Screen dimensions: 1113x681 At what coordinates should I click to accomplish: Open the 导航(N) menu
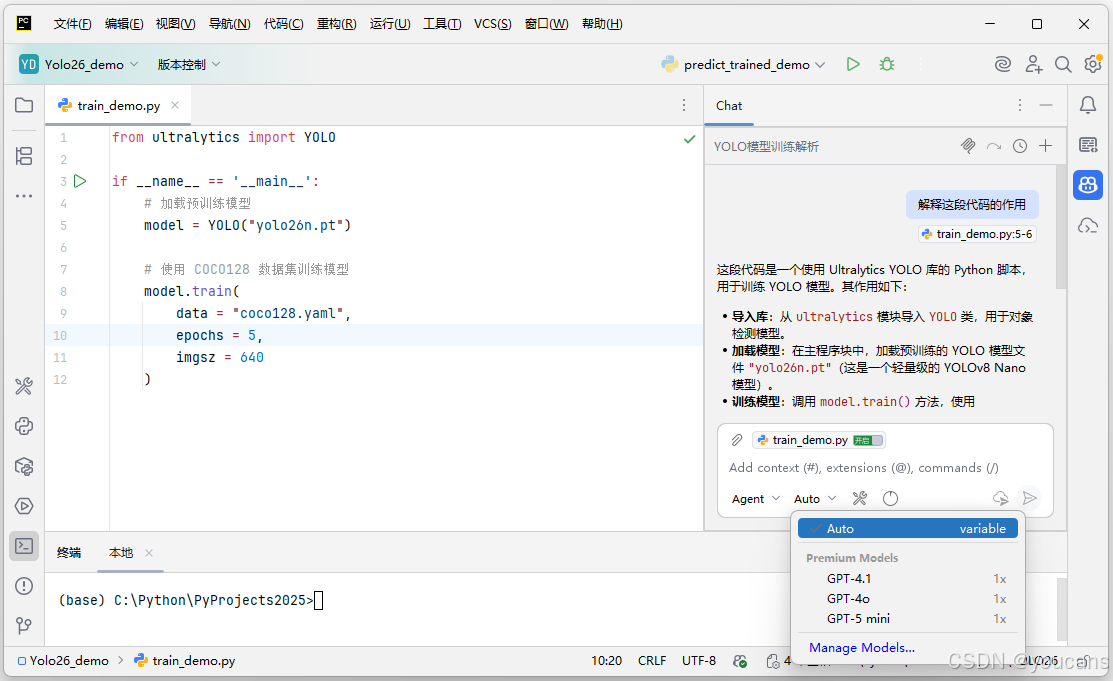[x=229, y=23]
